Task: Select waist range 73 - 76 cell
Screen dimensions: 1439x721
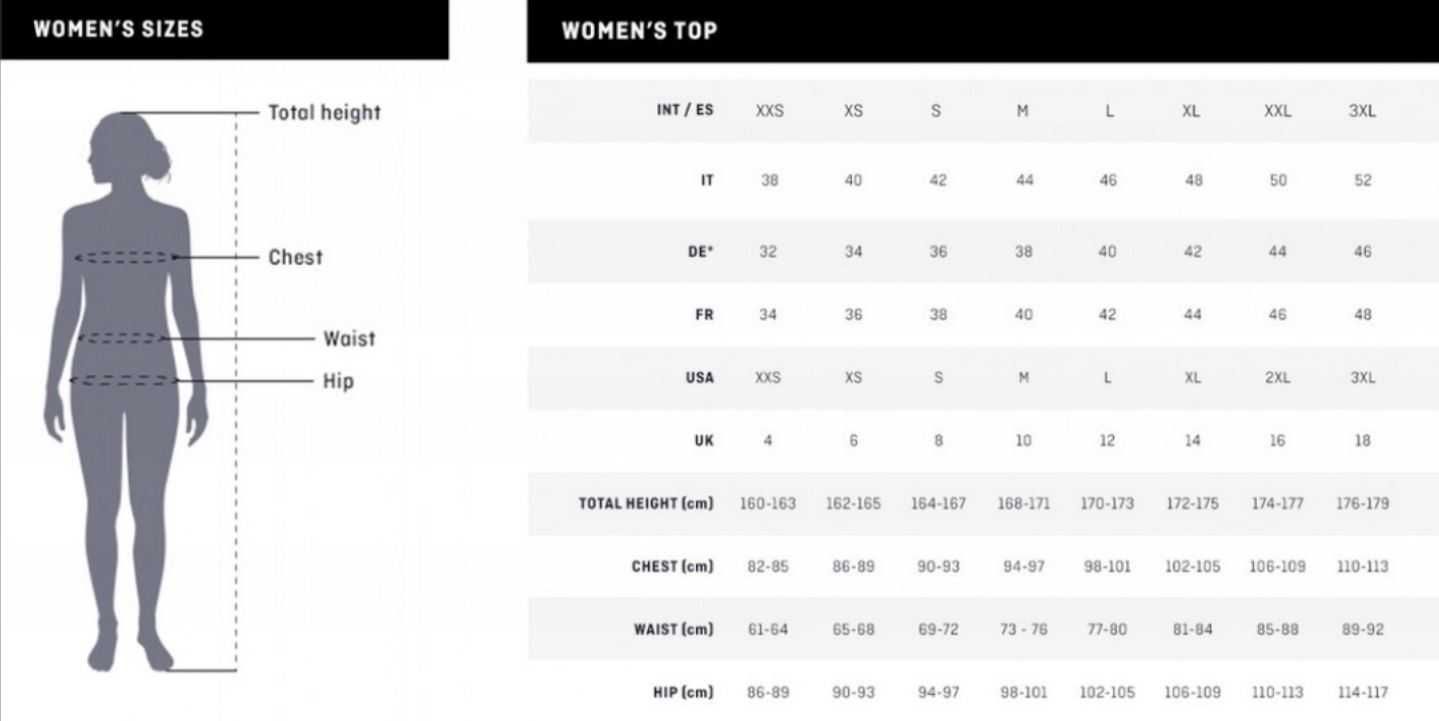Action: 1023,630
